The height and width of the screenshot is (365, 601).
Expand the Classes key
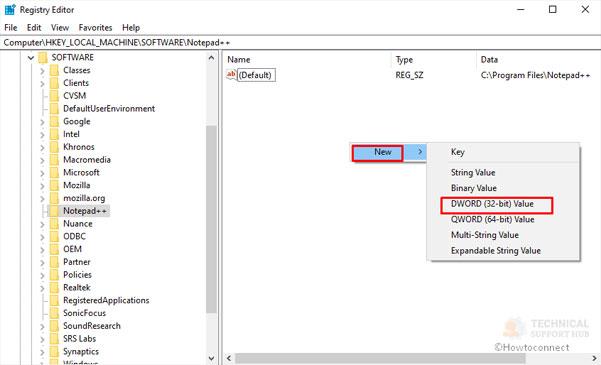(x=43, y=71)
